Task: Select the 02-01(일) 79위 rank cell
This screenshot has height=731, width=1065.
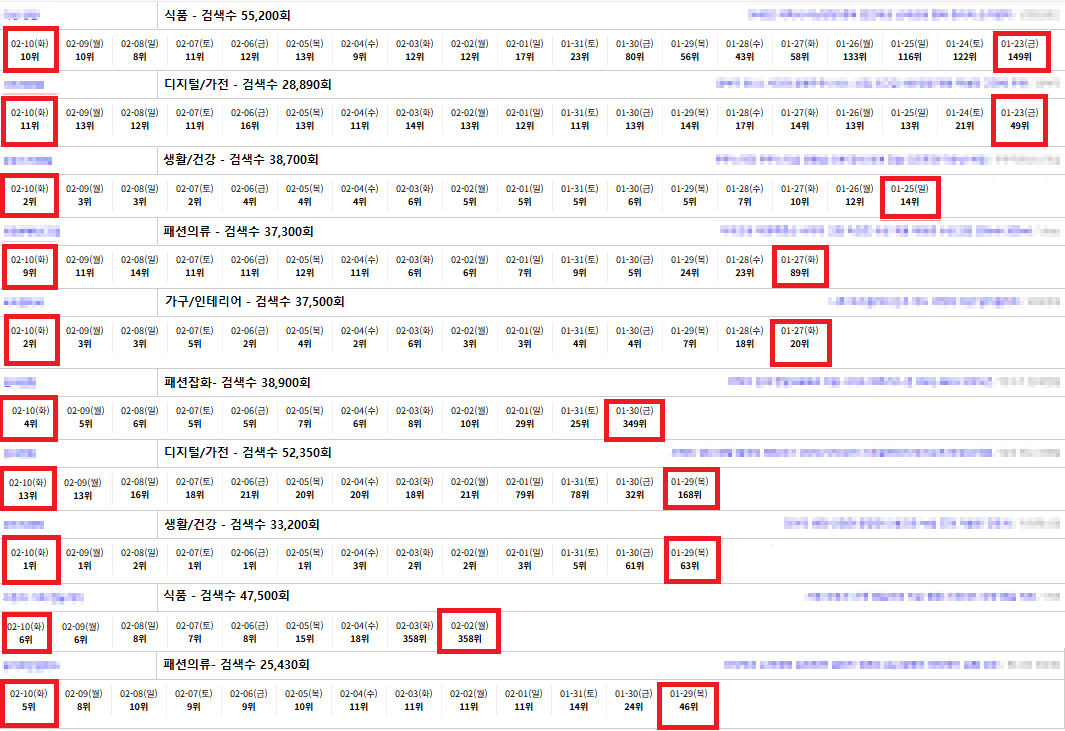Action: pos(524,487)
